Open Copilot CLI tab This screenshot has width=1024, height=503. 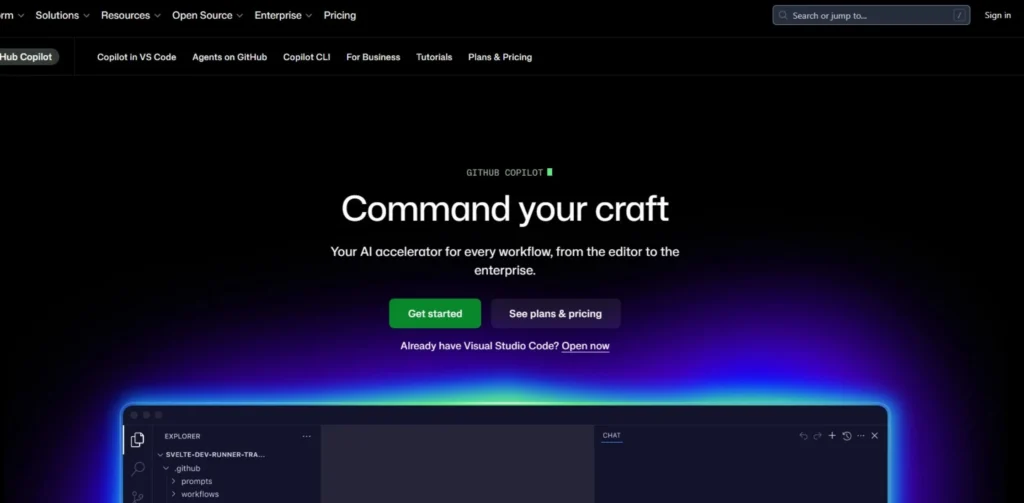(x=306, y=57)
